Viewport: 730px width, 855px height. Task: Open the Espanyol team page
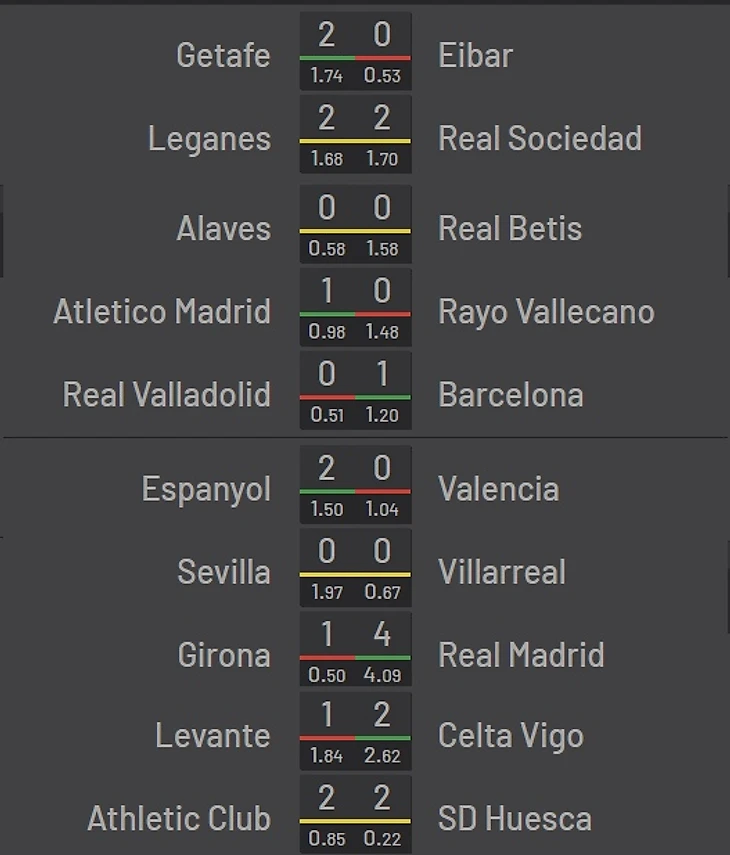[206, 489]
